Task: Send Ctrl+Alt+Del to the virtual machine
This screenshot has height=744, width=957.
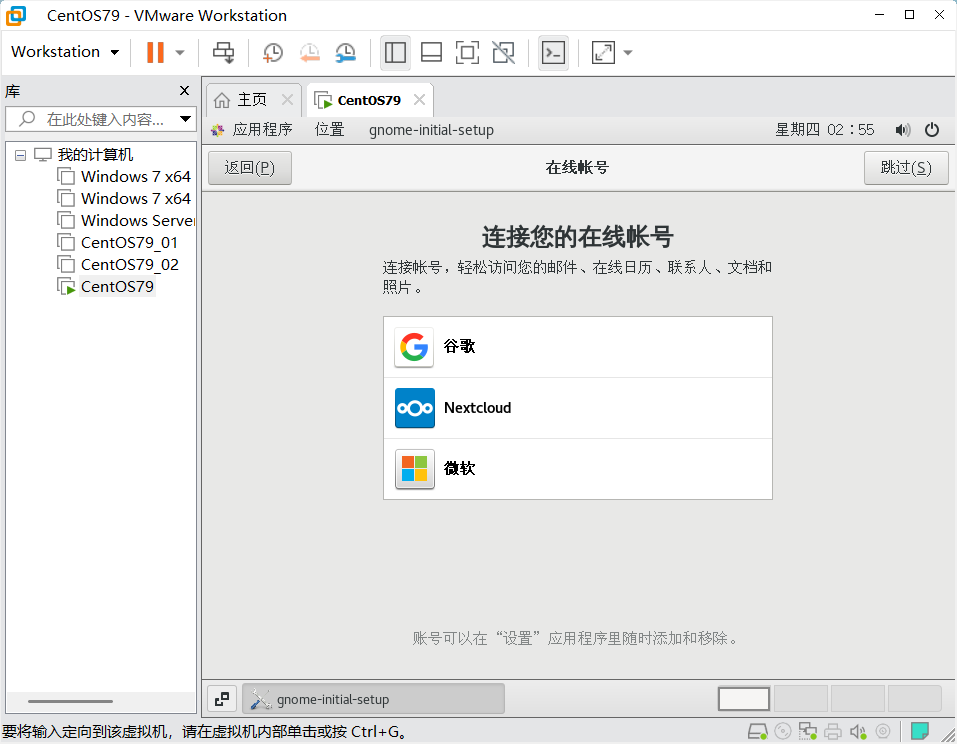Action: pos(223,52)
